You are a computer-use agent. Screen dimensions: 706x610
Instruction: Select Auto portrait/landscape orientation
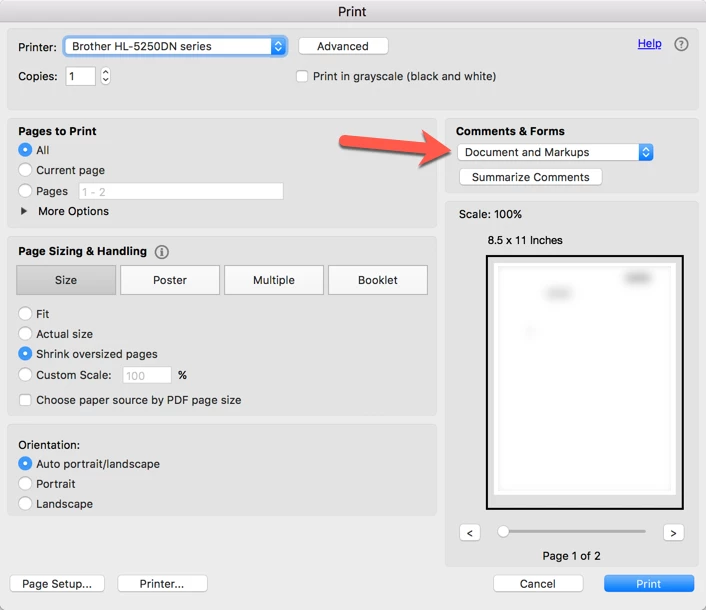pos(25,463)
